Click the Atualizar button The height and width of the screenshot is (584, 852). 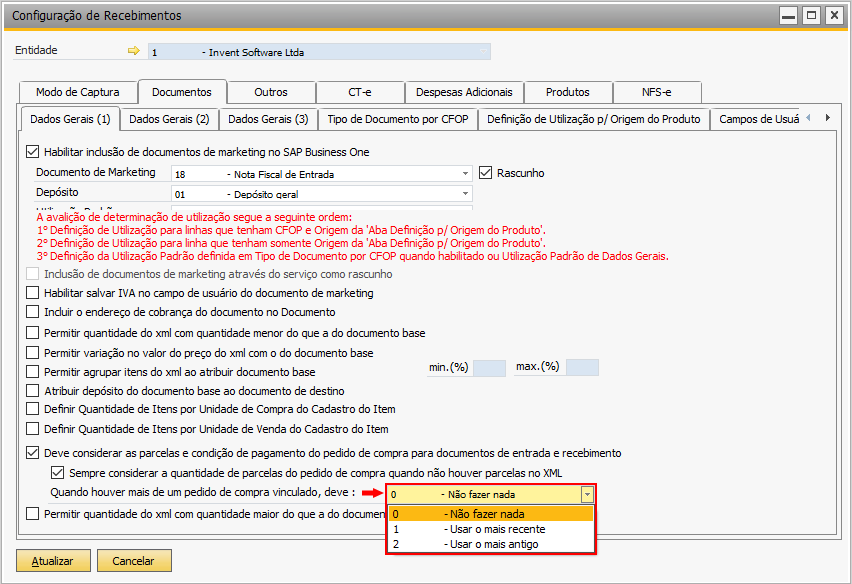[x=53, y=561]
